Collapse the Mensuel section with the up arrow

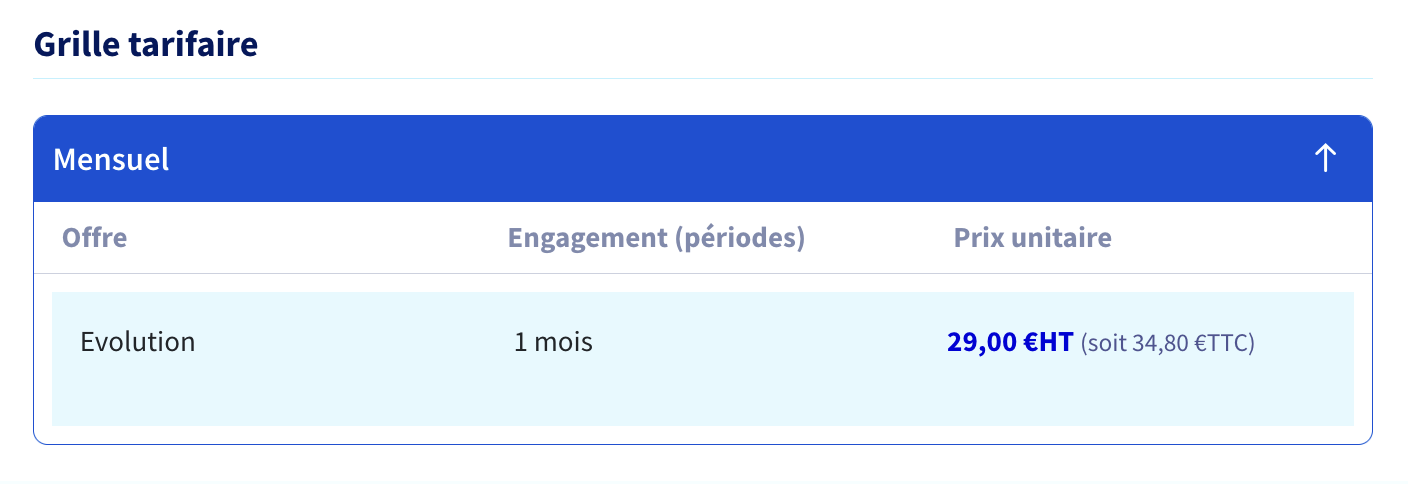pos(1325,158)
